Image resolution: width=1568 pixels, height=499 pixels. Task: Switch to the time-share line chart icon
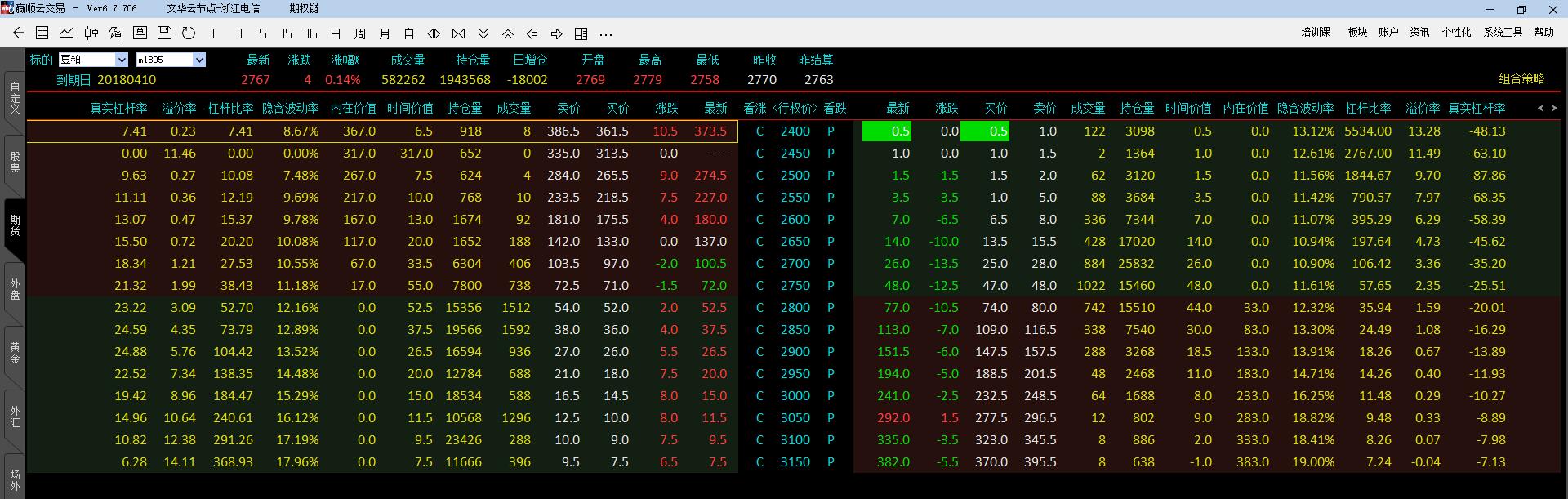click(x=67, y=33)
